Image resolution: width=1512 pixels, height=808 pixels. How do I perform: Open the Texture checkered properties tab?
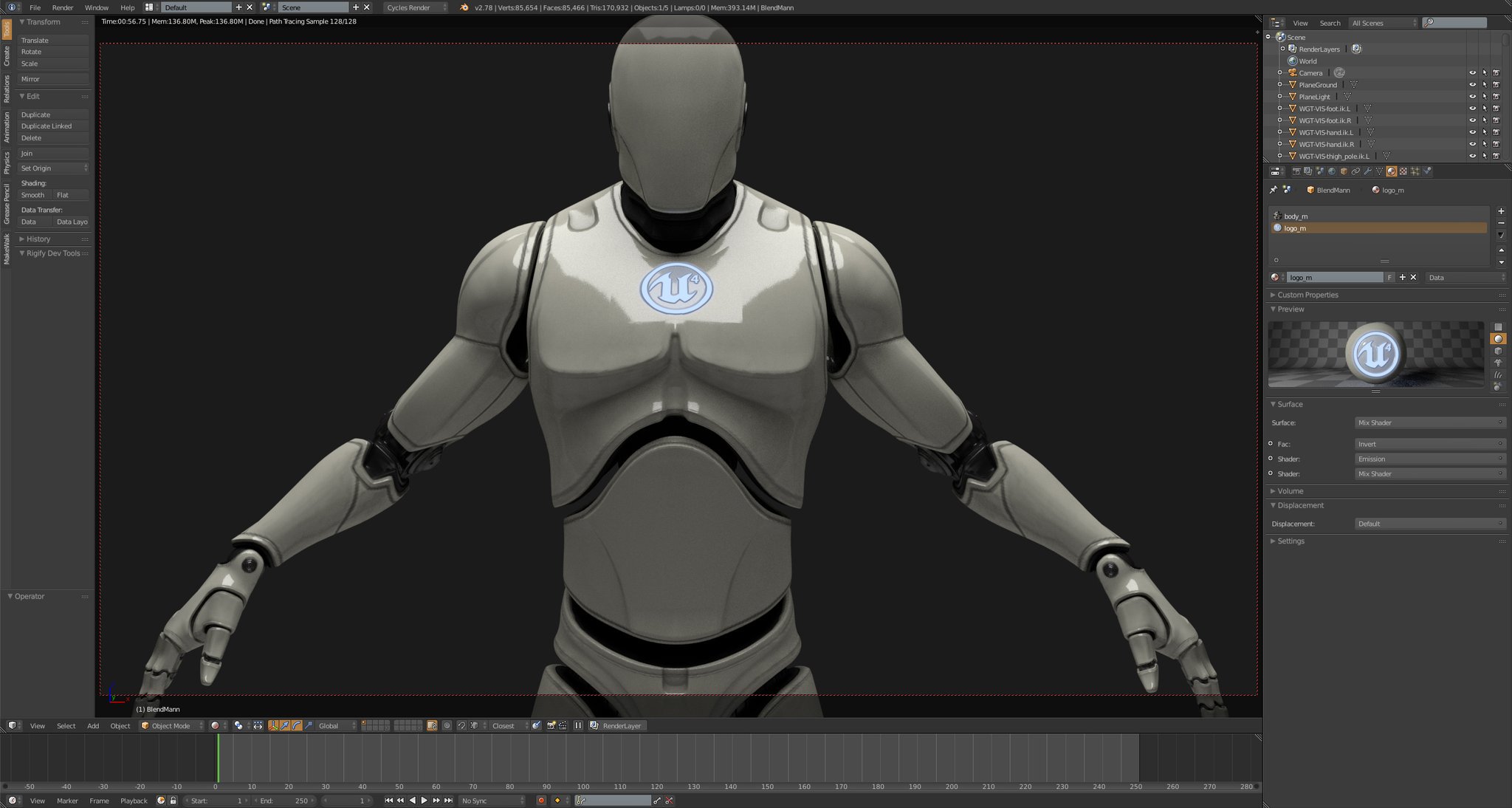1403,171
